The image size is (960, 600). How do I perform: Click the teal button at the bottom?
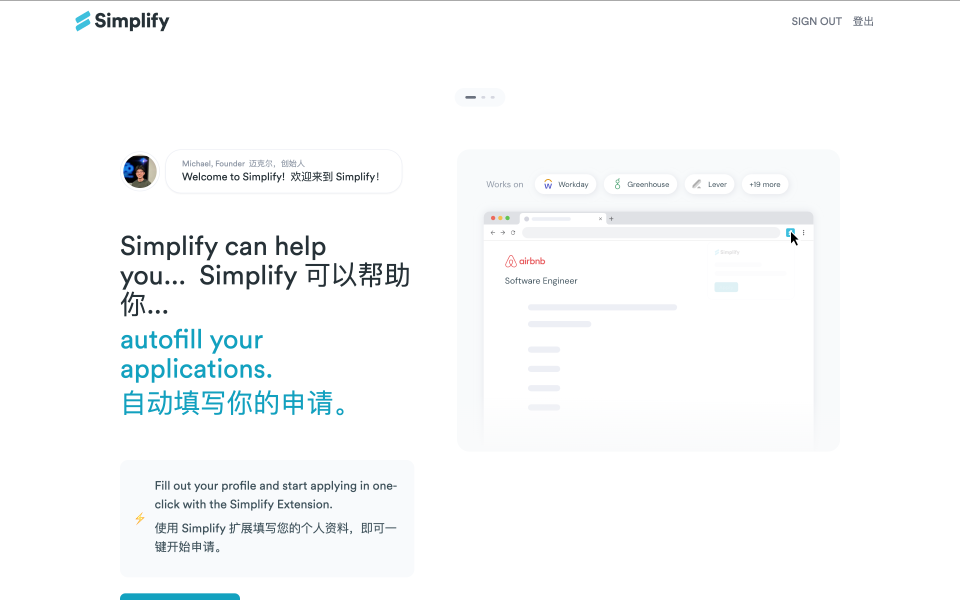pos(180,598)
